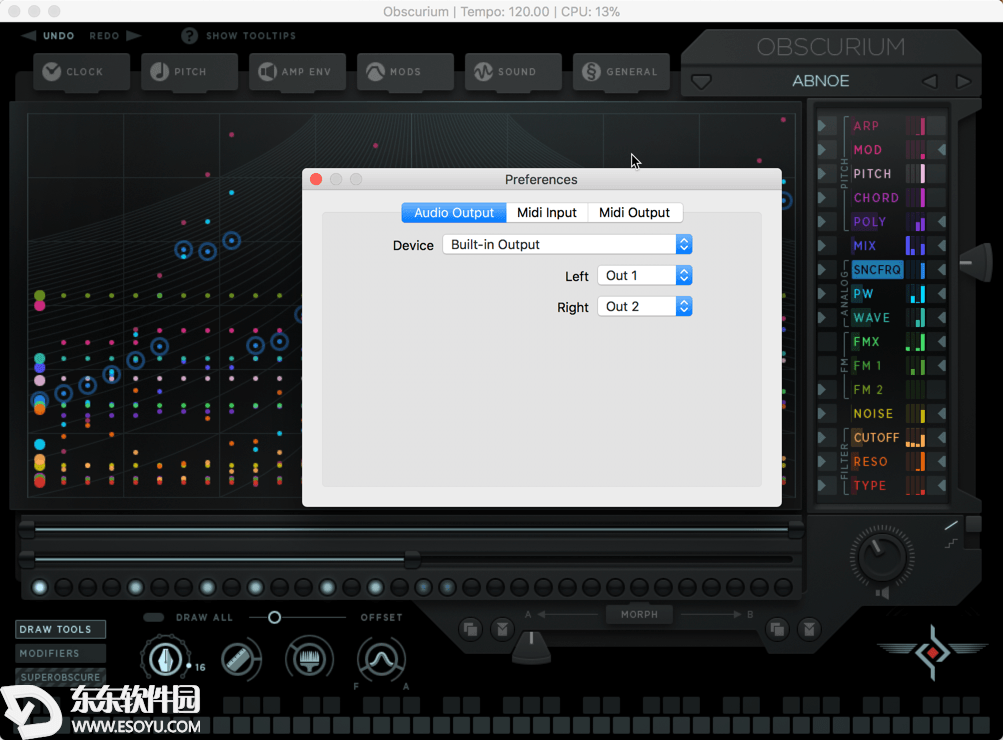Click the UNDO arrow button
Viewport: 1003px width, 740px height.
click(x=29, y=35)
